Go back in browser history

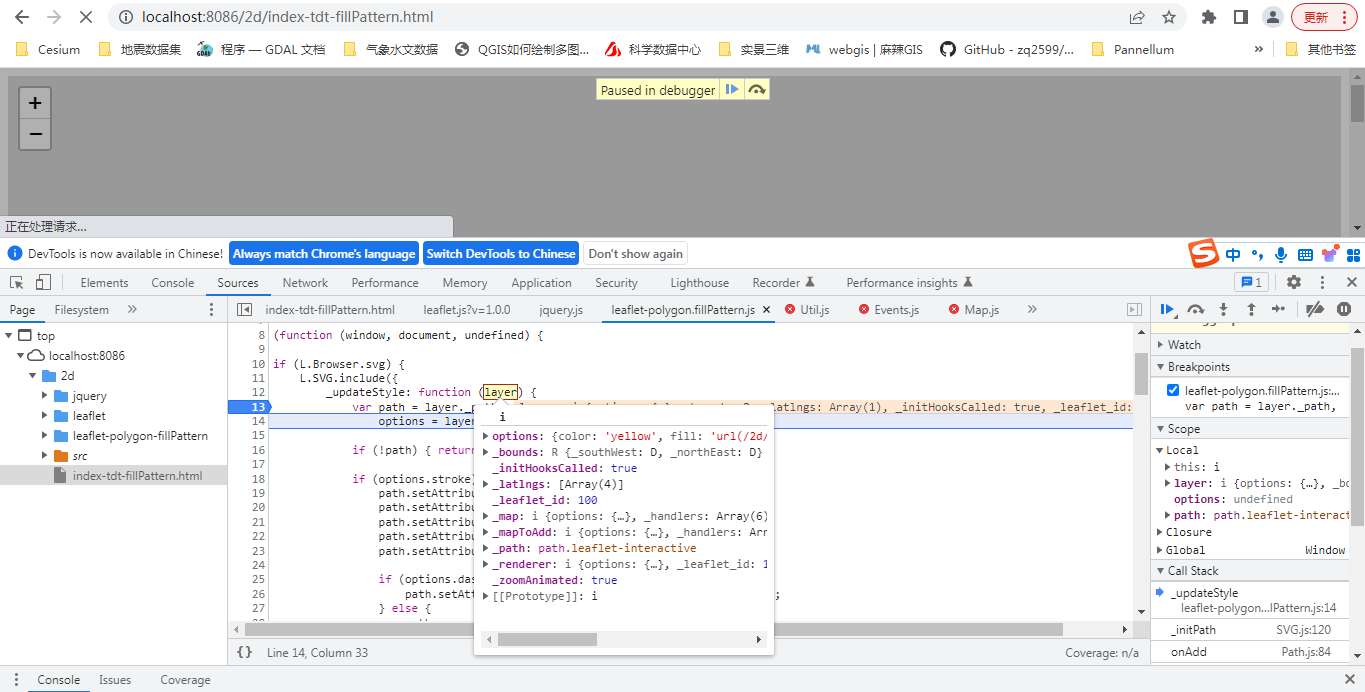(22, 17)
